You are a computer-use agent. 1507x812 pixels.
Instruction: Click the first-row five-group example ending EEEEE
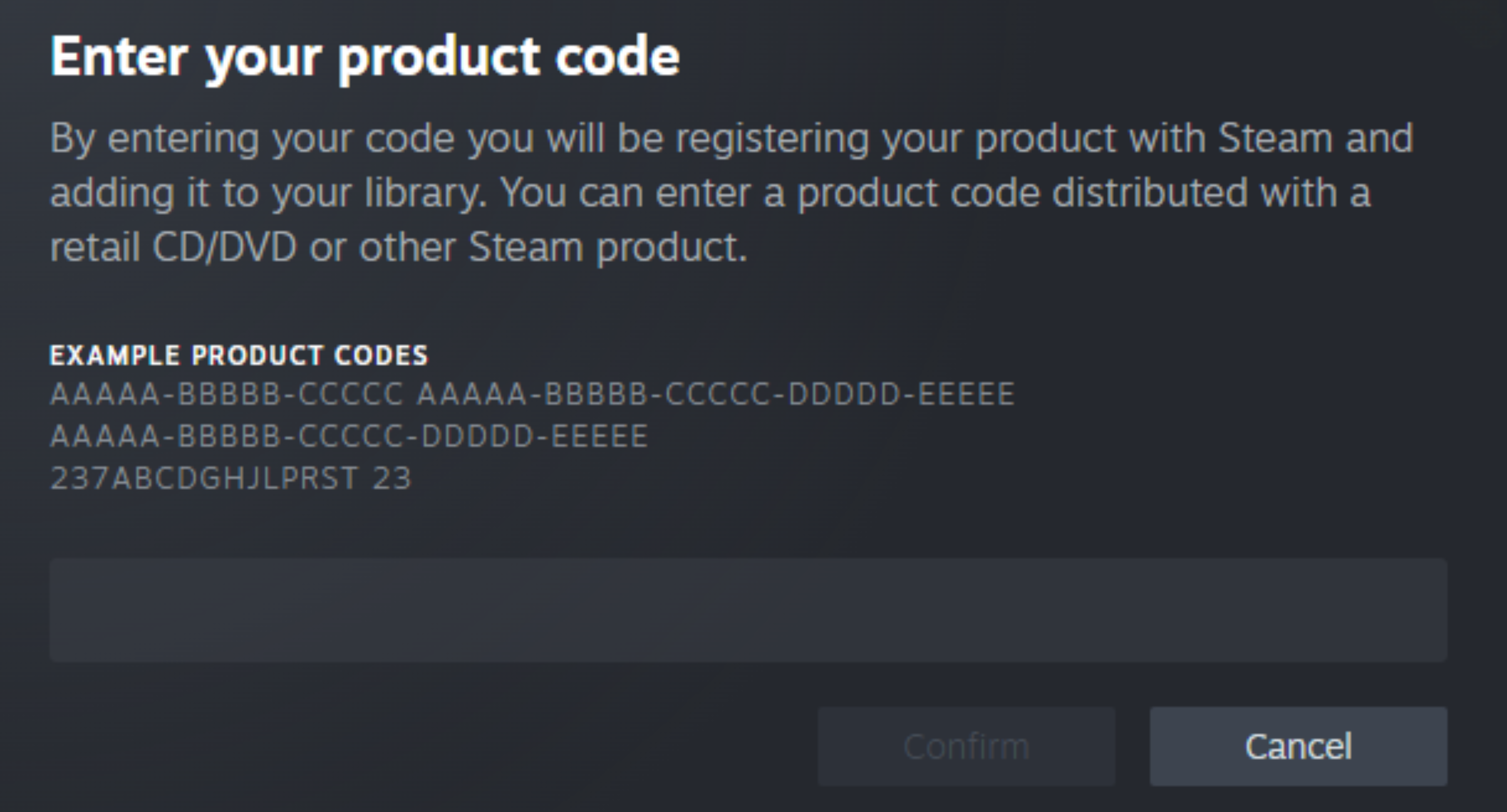click(715, 394)
